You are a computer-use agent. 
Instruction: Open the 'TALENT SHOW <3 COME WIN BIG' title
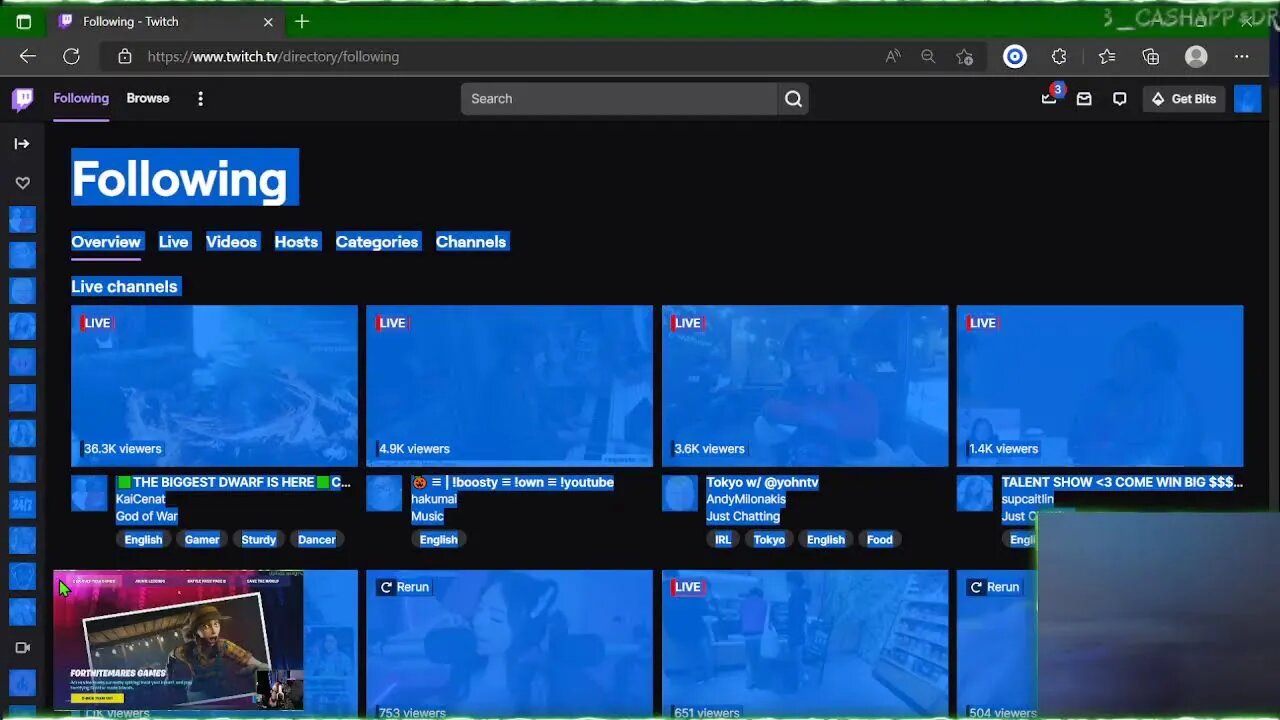tap(1122, 482)
